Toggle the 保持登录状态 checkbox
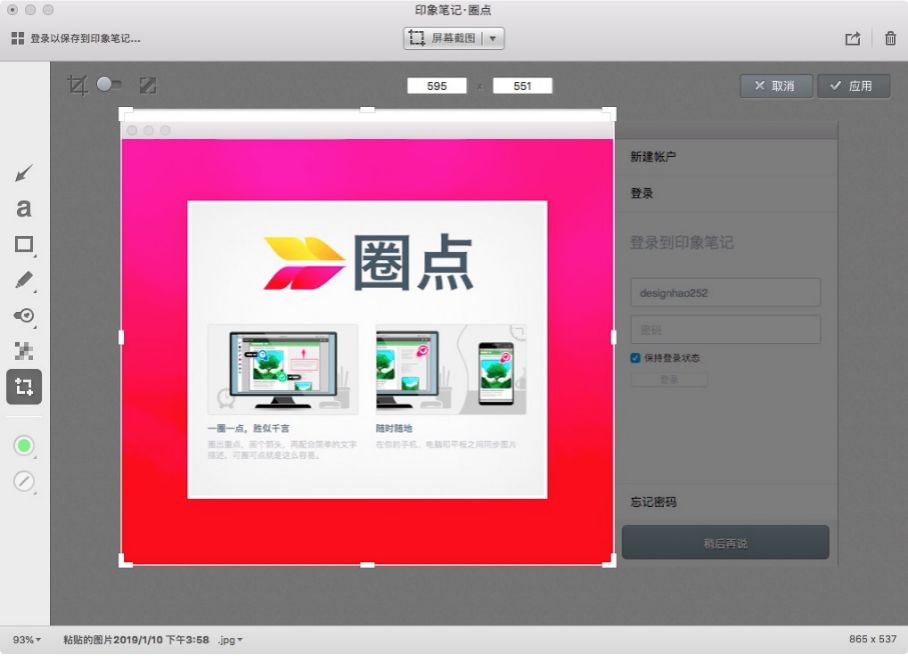The image size is (908, 656). 635,358
